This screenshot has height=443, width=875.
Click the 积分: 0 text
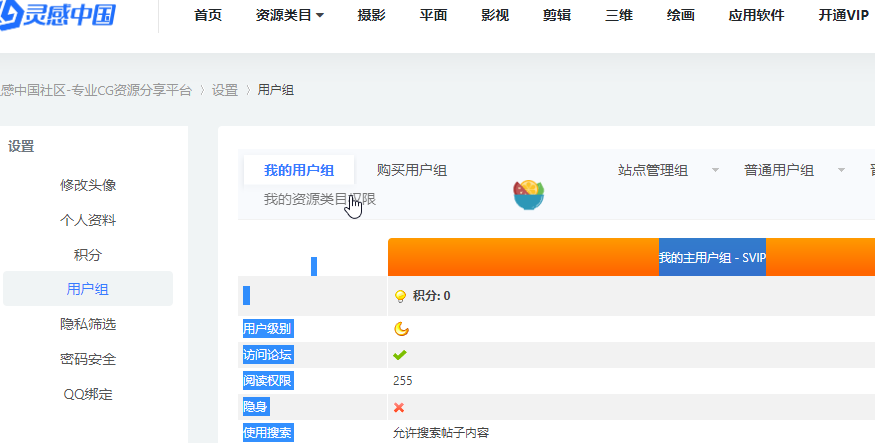pos(431,296)
